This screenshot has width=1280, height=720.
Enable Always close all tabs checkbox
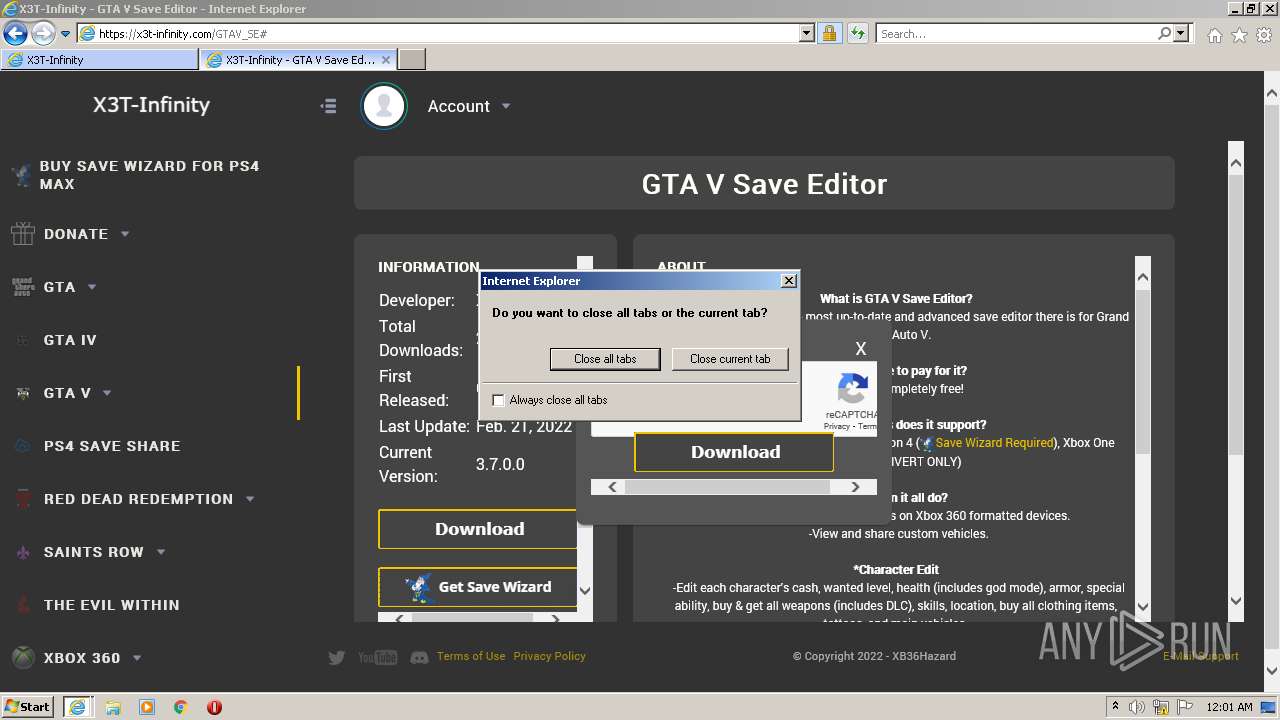(498, 400)
